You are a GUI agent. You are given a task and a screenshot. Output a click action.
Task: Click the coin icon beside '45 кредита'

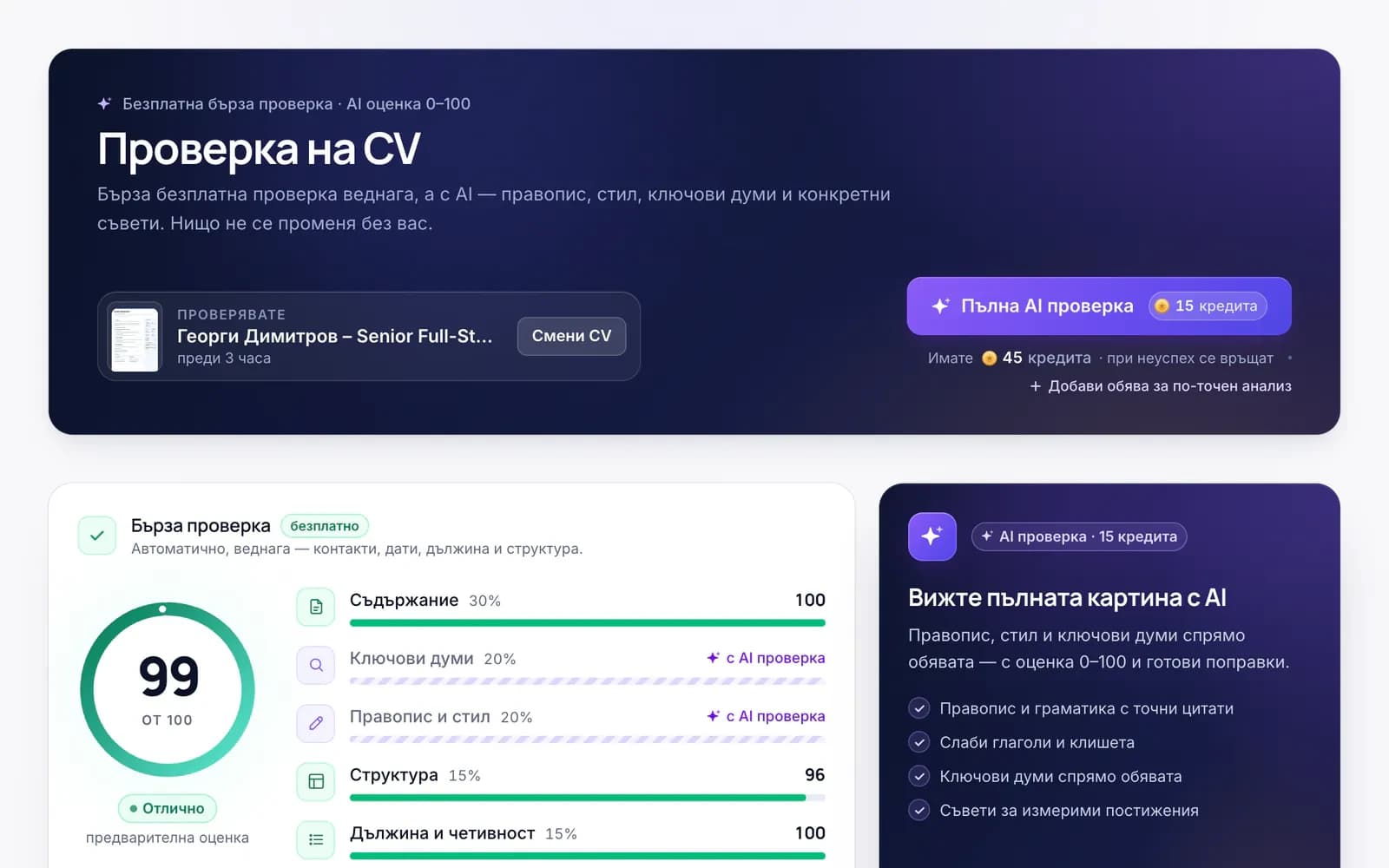(989, 358)
